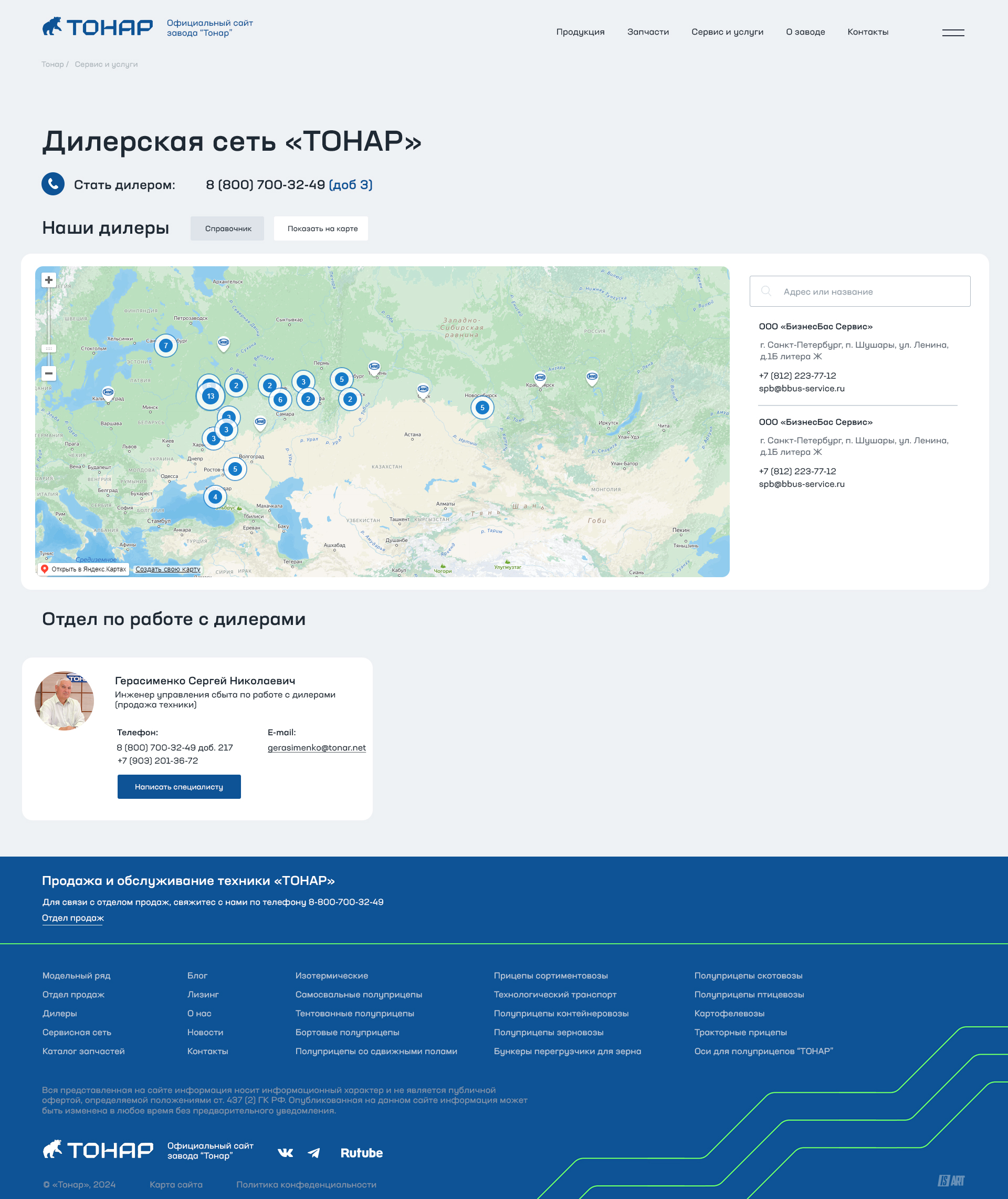The height and width of the screenshot is (1199, 1008).
Task: Open Карта сайта footer link
Action: (x=176, y=1185)
